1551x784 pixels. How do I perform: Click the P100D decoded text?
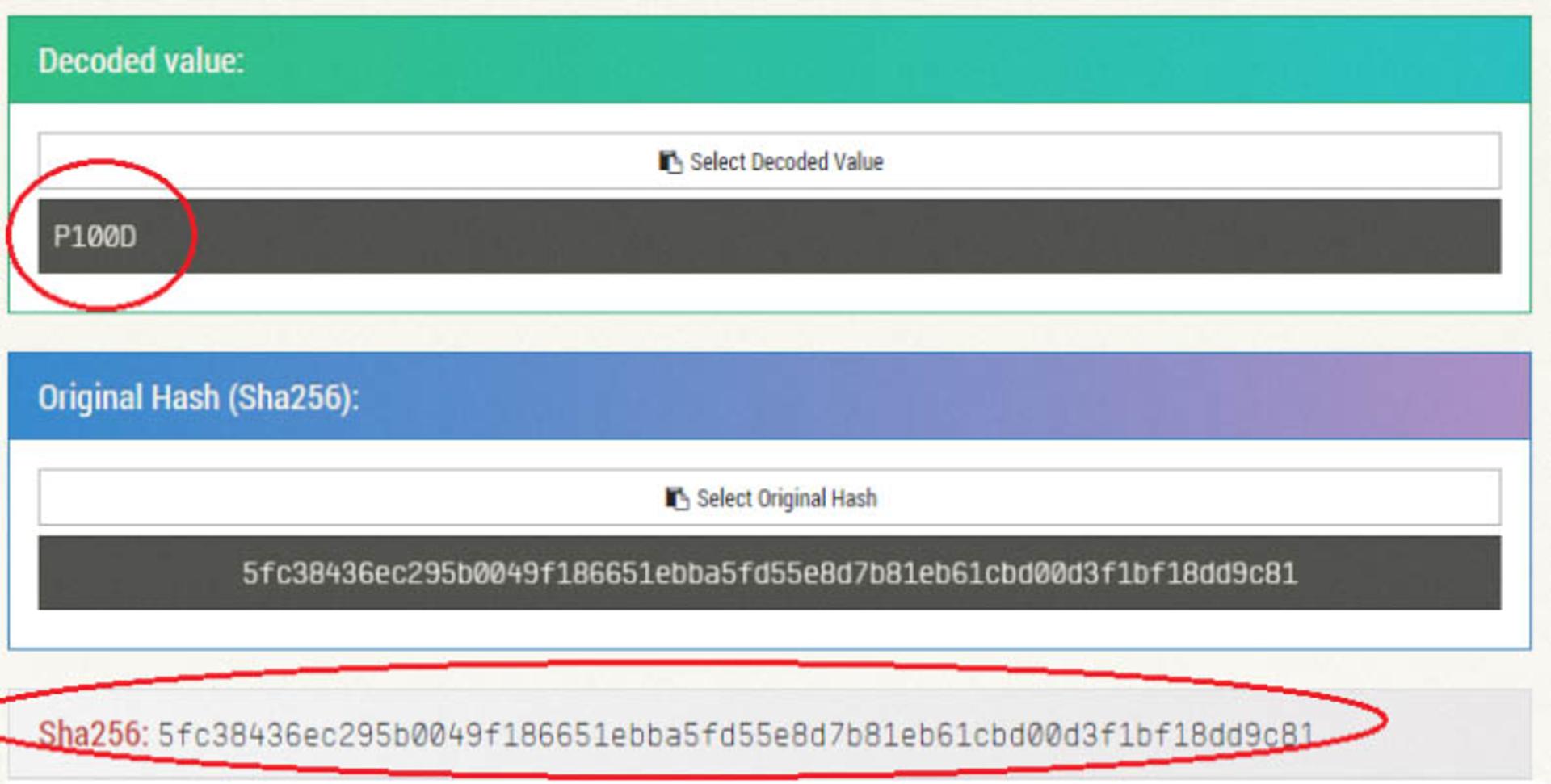tap(95, 237)
